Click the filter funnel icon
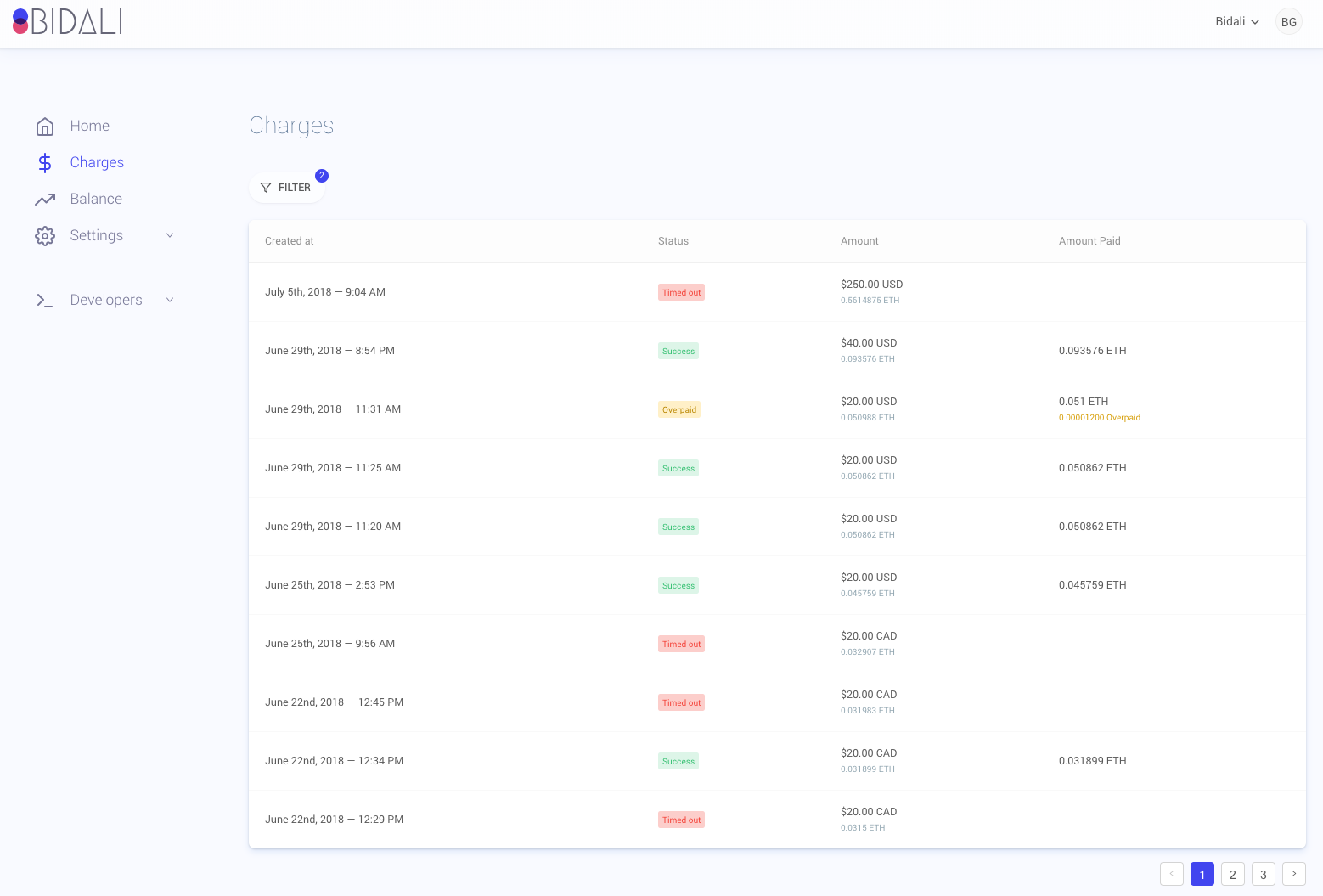The height and width of the screenshot is (896, 1323). coord(266,188)
